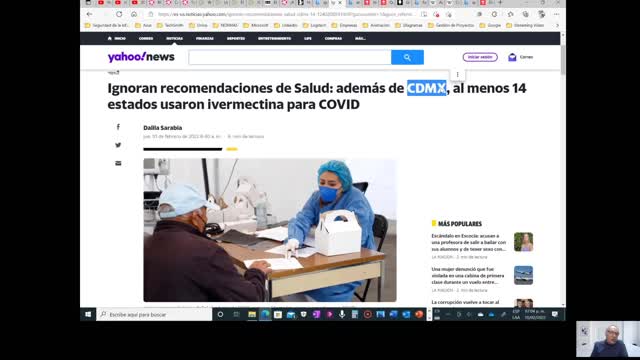
Task: Click MÁS POPULARES section heading
Action: [x=460, y=224]
